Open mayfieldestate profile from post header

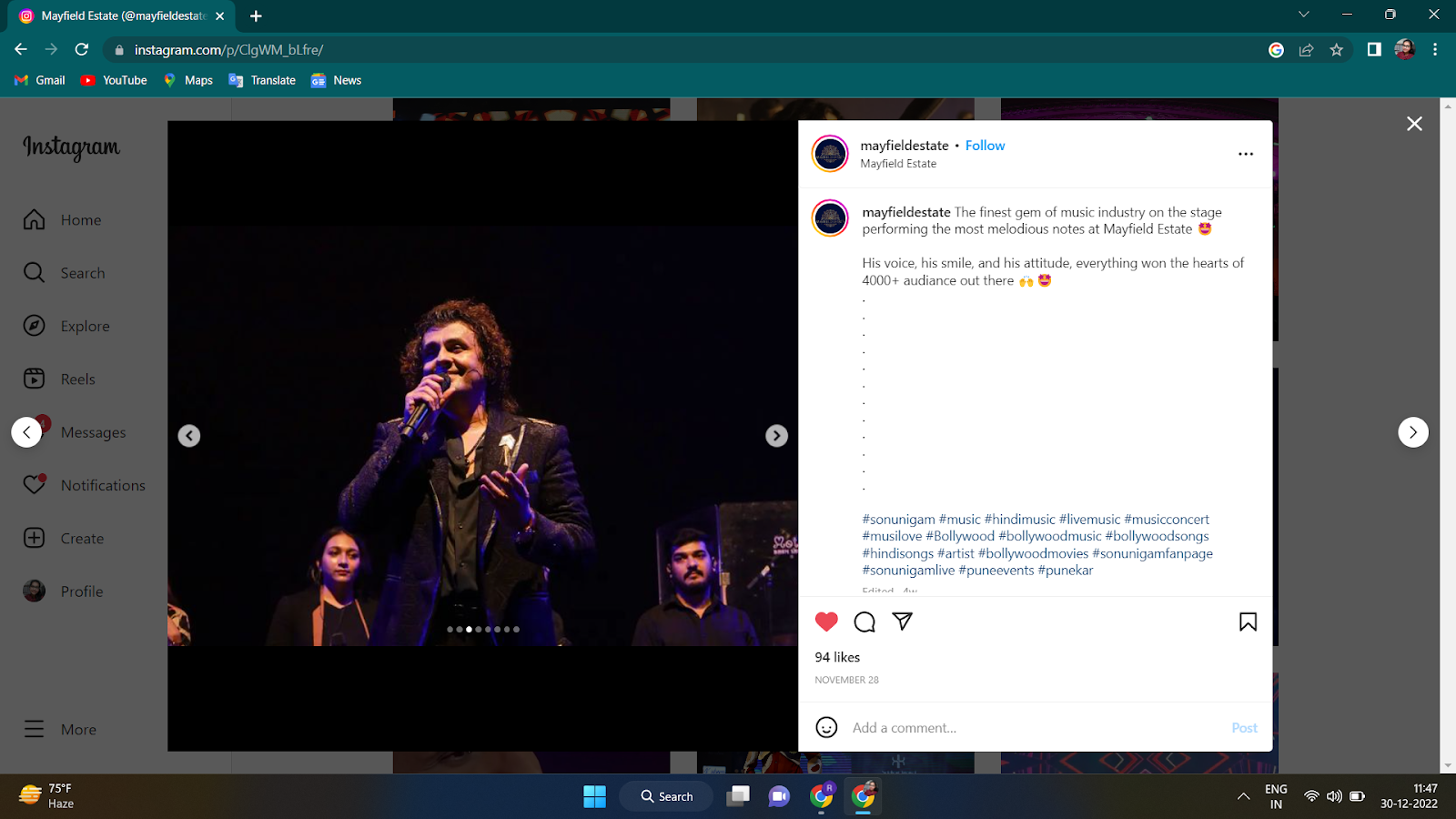click(905, 146)
